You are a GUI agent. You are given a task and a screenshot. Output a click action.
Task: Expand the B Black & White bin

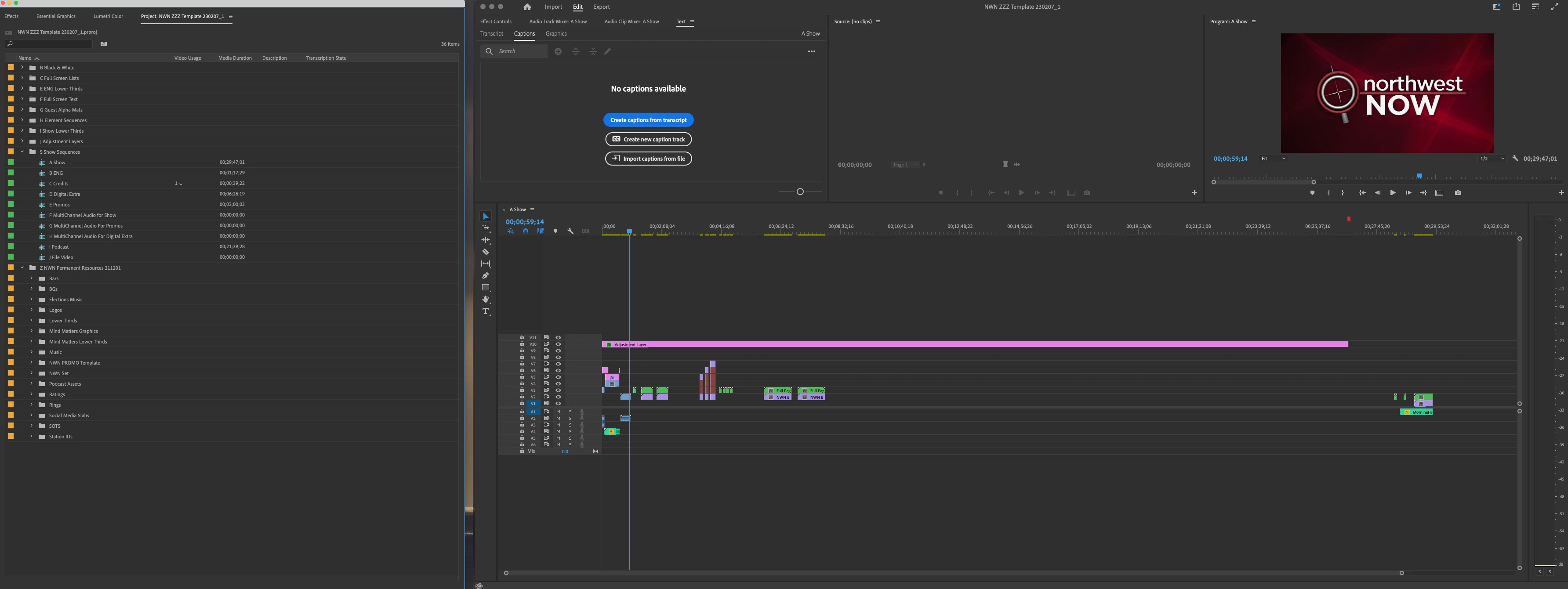(x=22, y=68)
